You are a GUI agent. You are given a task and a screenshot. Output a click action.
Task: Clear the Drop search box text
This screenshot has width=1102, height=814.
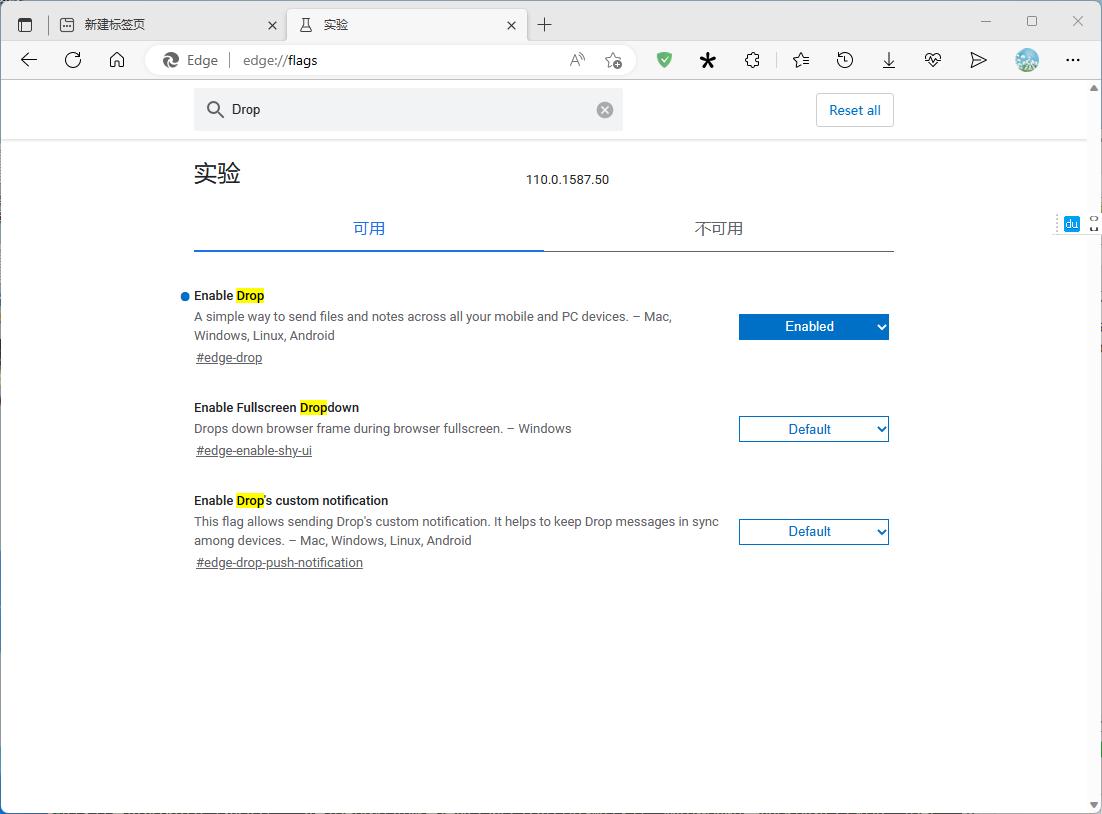tap(604, 109)
